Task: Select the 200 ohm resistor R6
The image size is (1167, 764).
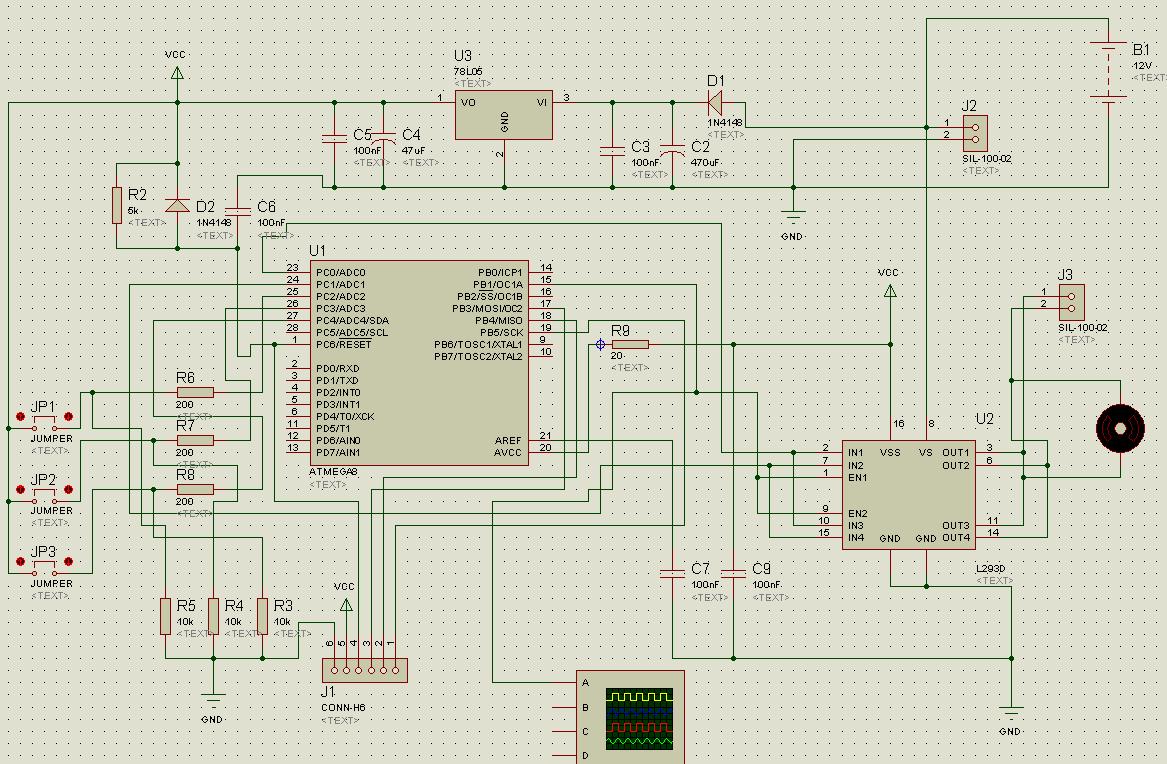Action: pos(194,392)
